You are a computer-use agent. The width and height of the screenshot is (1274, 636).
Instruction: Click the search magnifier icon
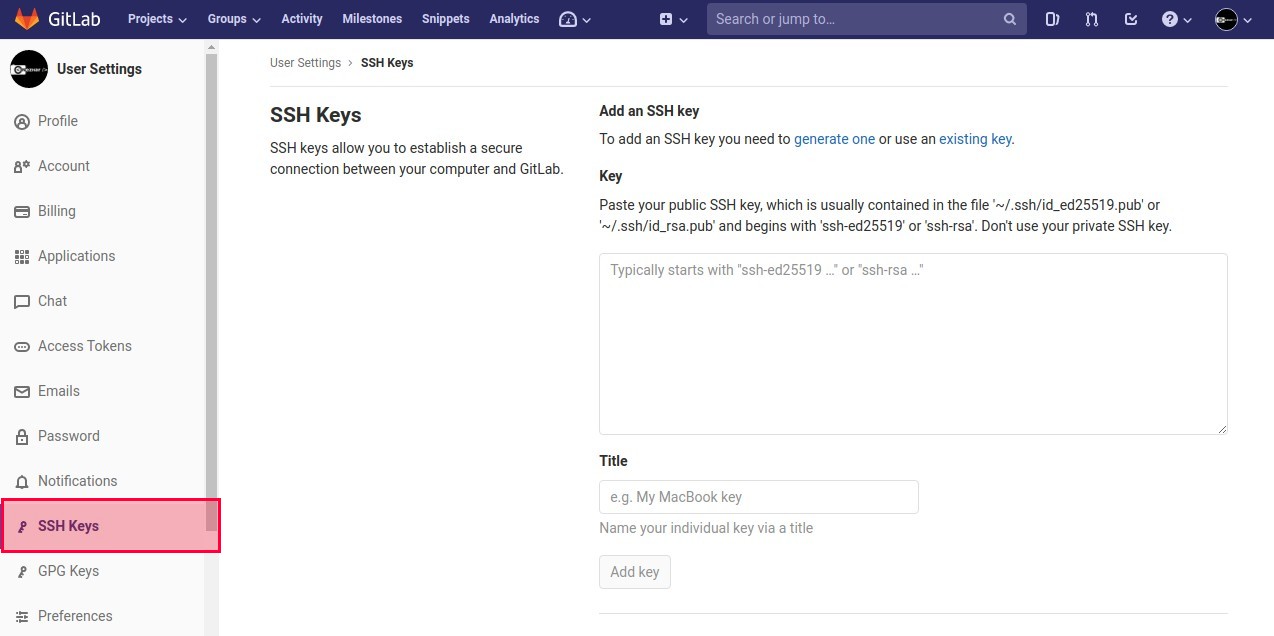pyautogui.click(x=1010, y=19)
